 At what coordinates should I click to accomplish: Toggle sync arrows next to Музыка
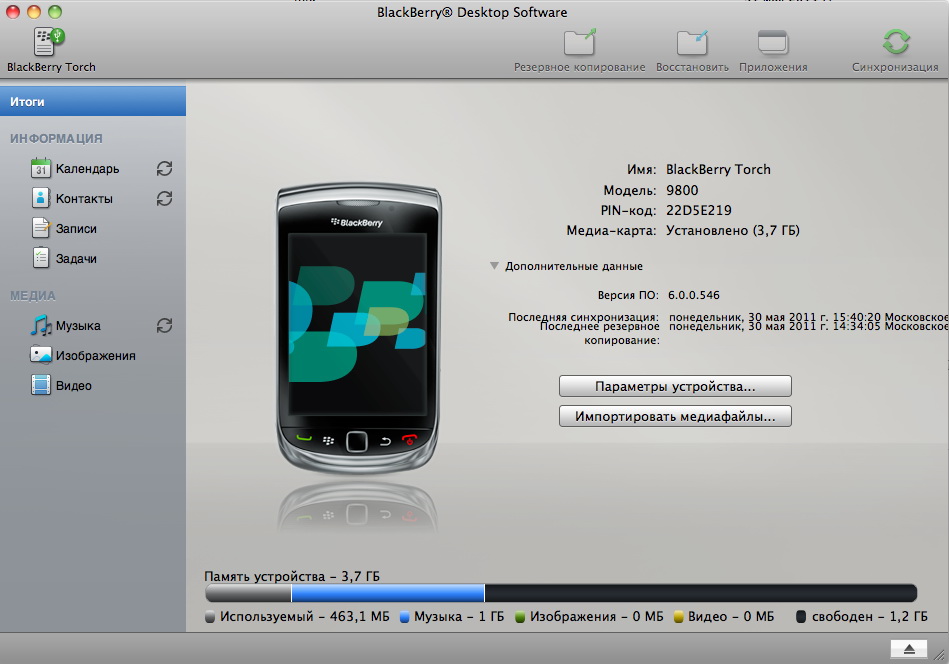pos(165,326)
